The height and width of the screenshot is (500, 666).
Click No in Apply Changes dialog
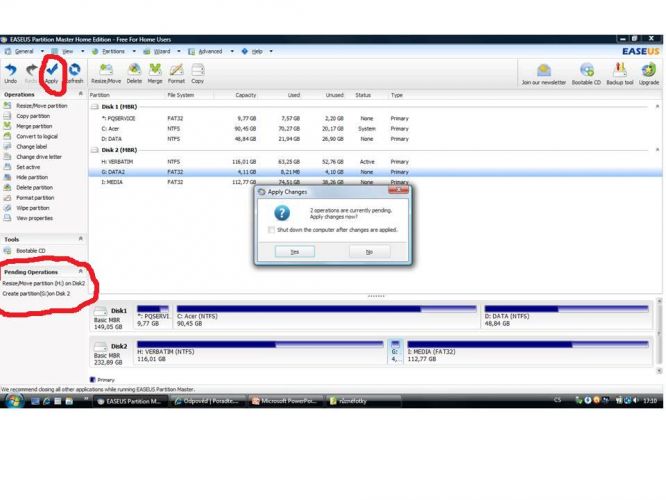pyautogui.click(x=370, y=252)
